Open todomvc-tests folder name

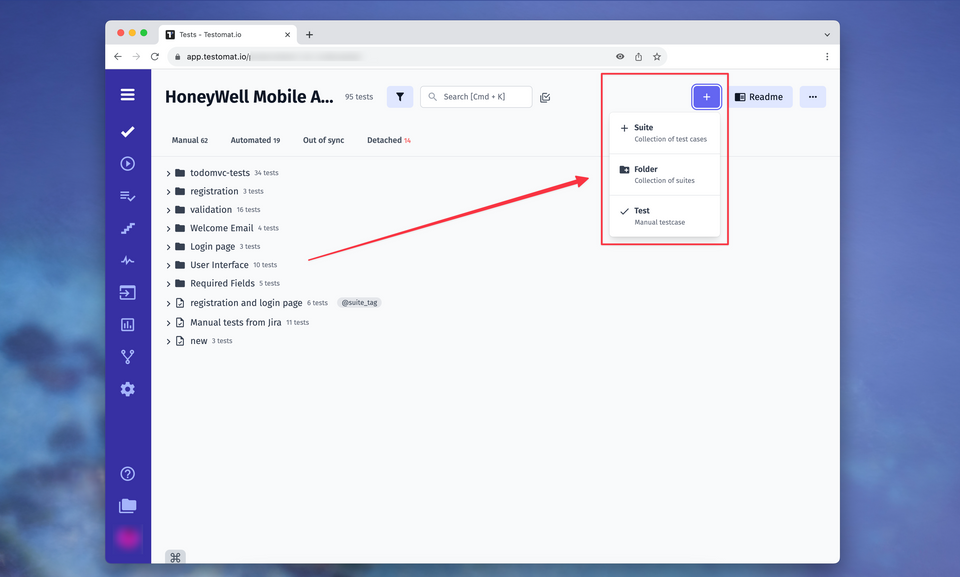click(x=220, y=173)
